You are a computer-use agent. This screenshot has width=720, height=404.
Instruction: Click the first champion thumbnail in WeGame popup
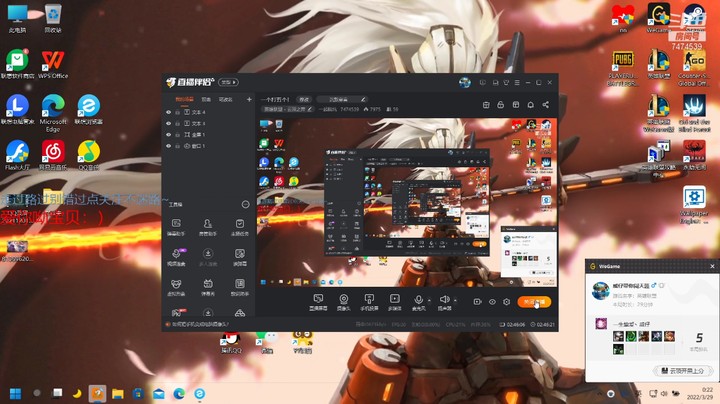[x=618, y=336]
